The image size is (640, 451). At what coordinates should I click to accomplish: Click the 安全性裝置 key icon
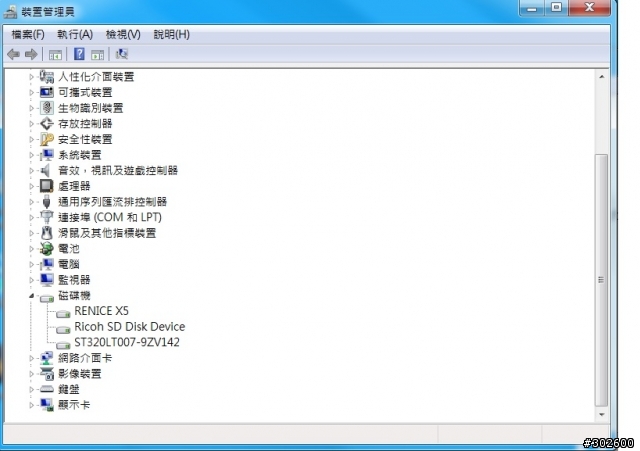[47, 139]
